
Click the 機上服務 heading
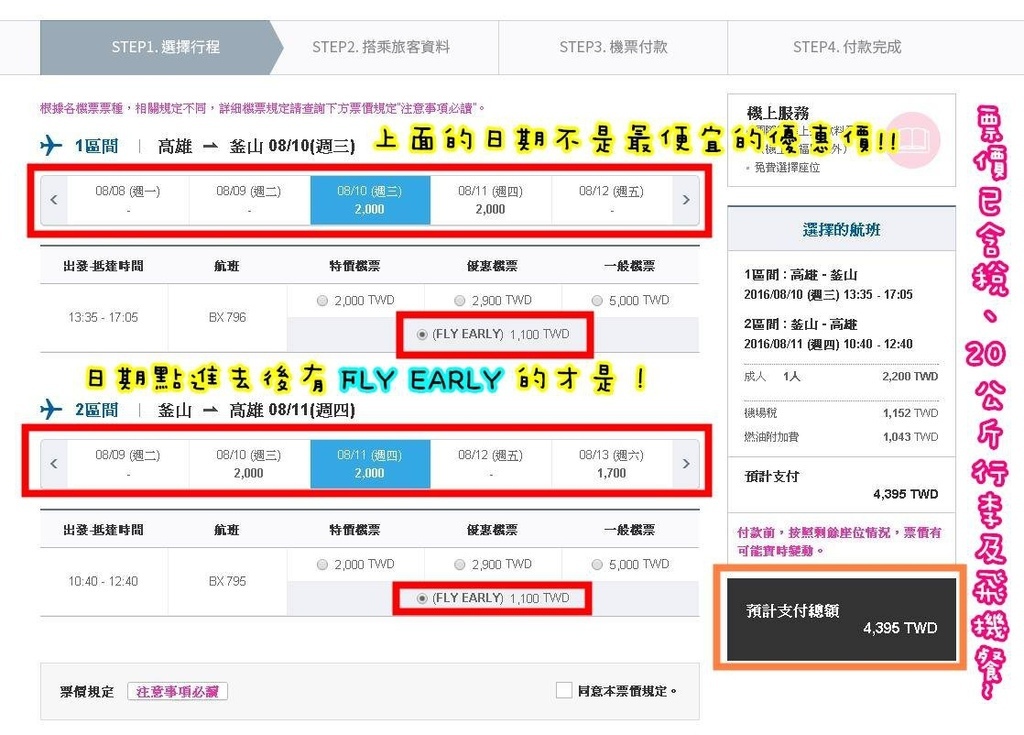pyautogui.click(x=778, y=113)
